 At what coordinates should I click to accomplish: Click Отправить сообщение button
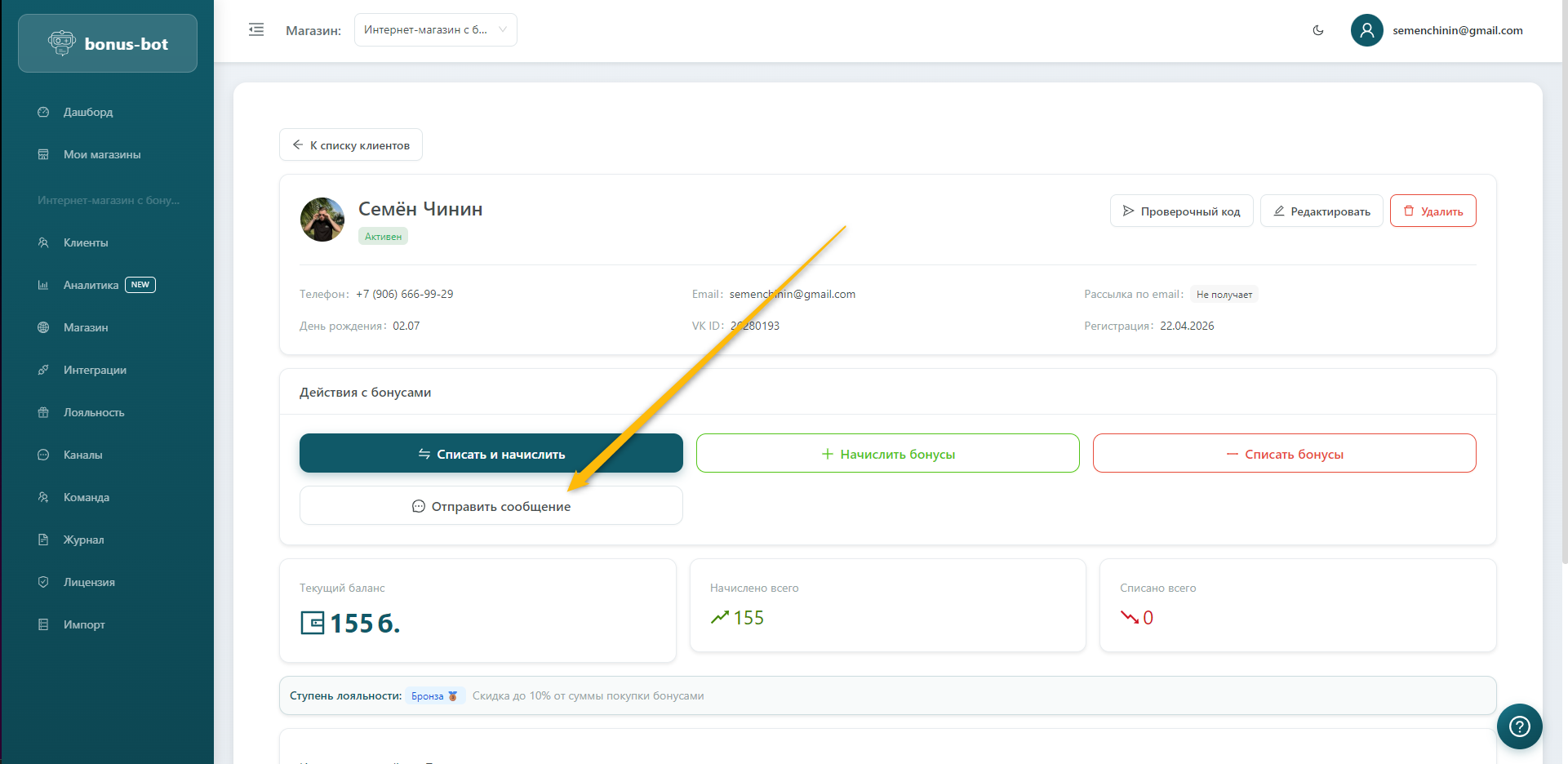tap(491, 506)
